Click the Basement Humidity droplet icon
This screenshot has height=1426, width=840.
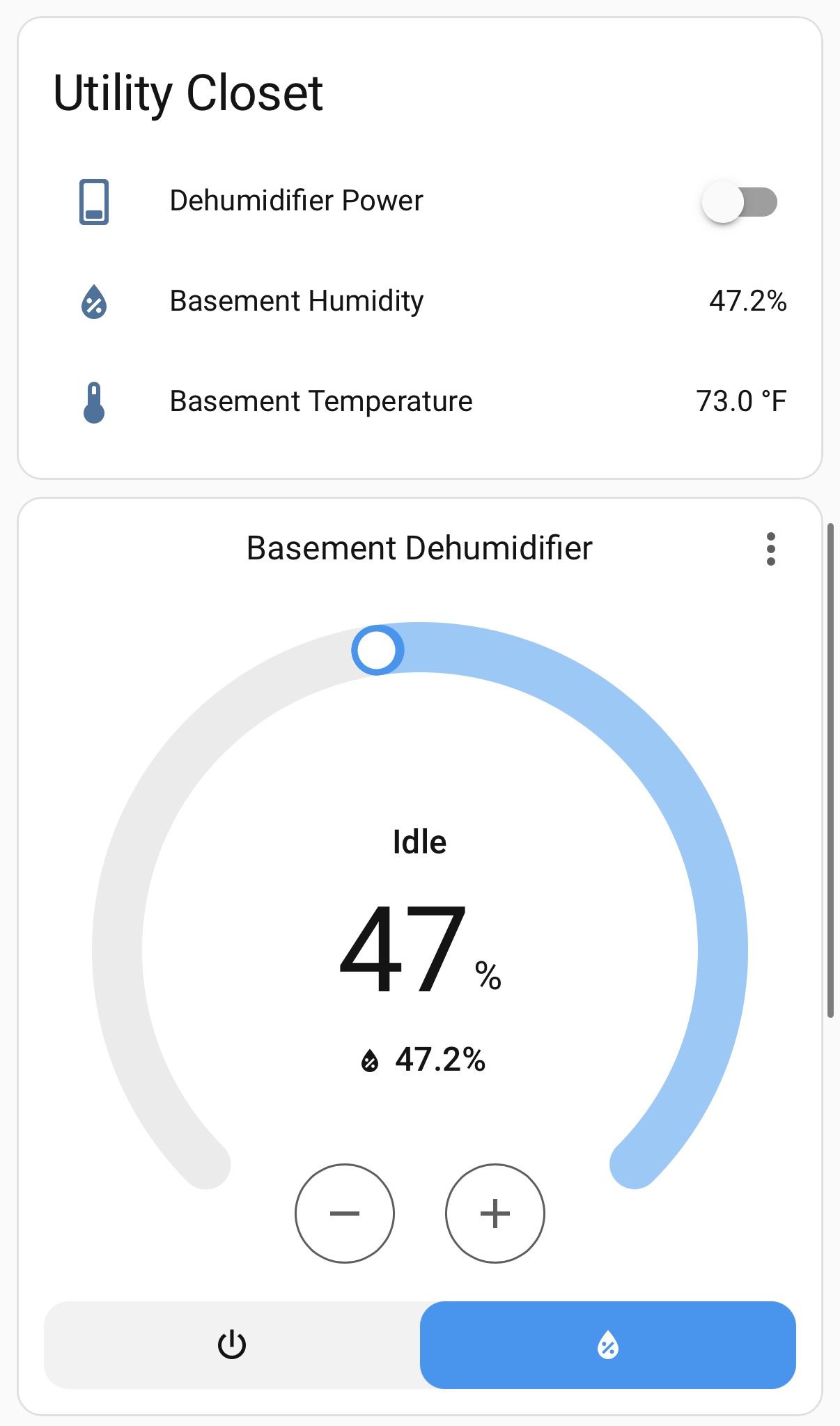(x=93, y=302)
